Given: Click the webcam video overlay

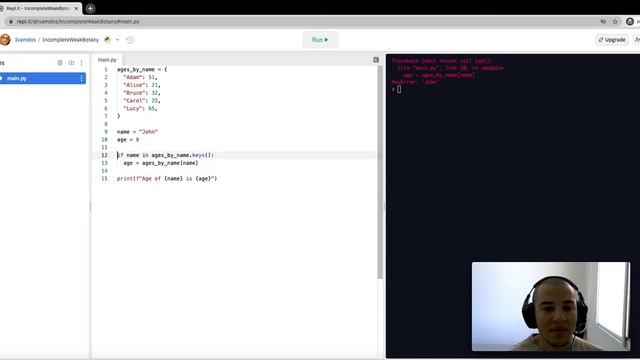Looking at the screenshot, I should (551, 307).
